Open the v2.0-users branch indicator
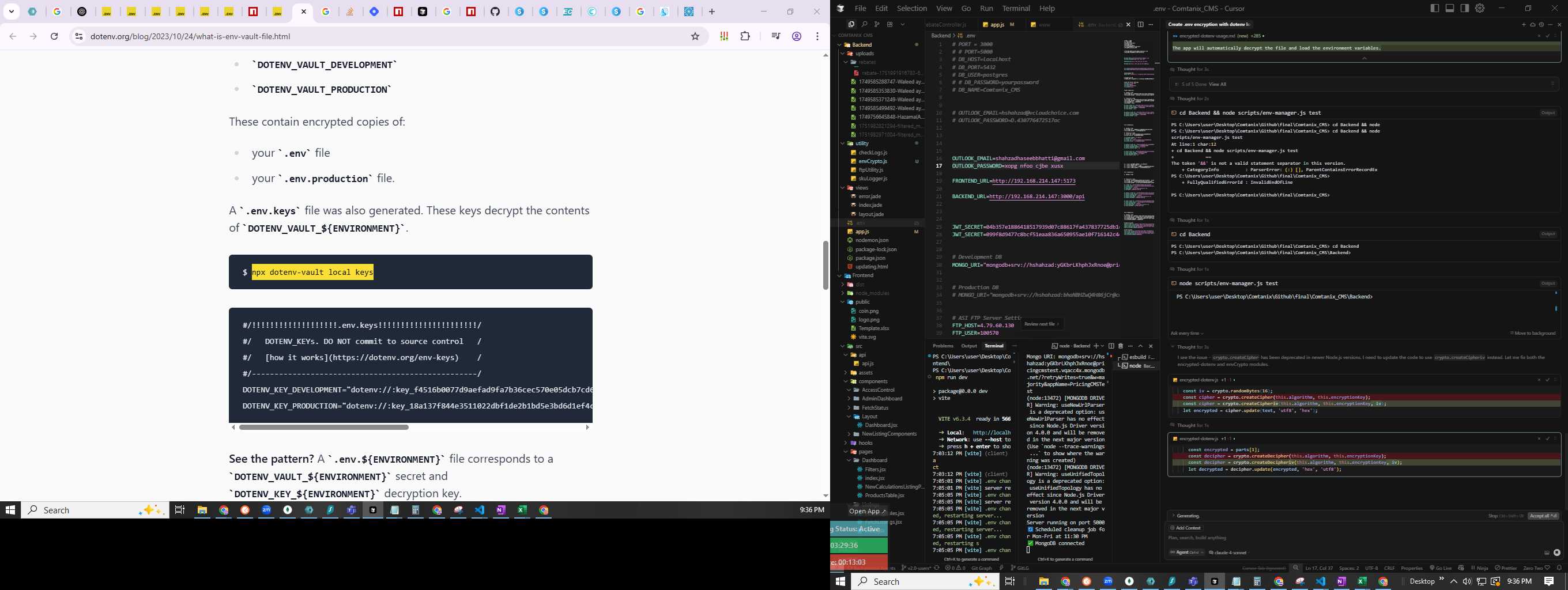Image resolution: width=1568 pixels, height=590 pixels. pyautogui.click(x=916, y=568)
